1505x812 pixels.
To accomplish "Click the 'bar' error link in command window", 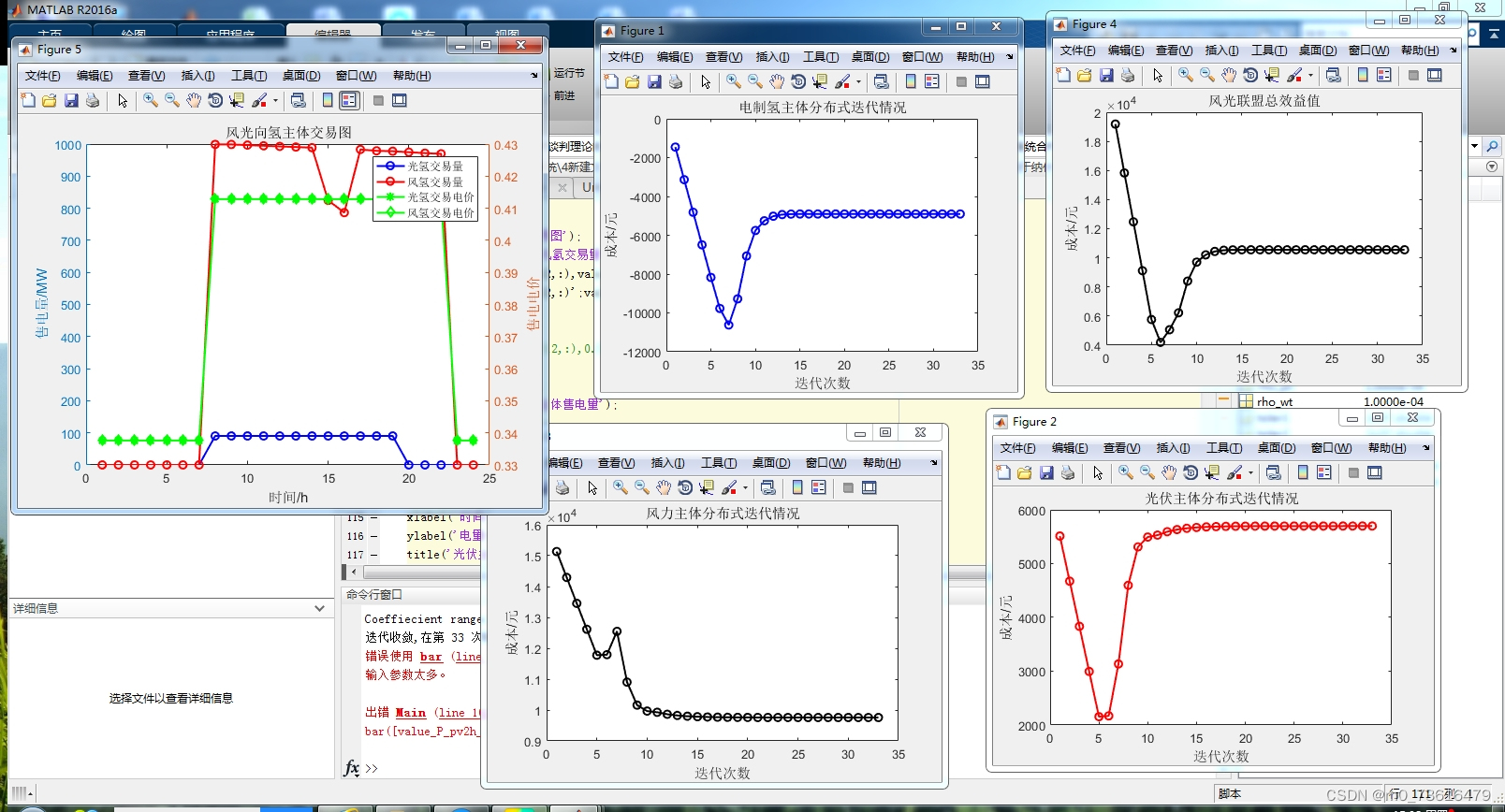I will pyautogui.click(x=431, y=657).
